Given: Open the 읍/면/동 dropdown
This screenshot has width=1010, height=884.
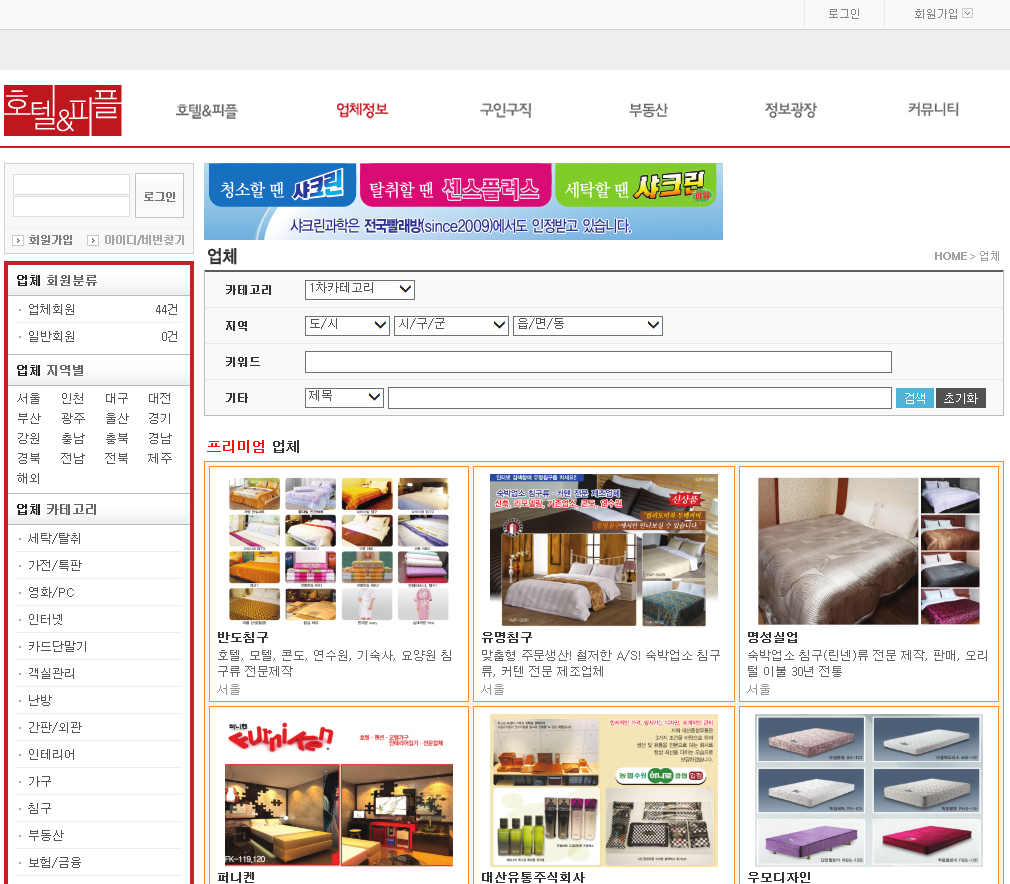Looking at the screenshot, I should click(x=587, y=325).
